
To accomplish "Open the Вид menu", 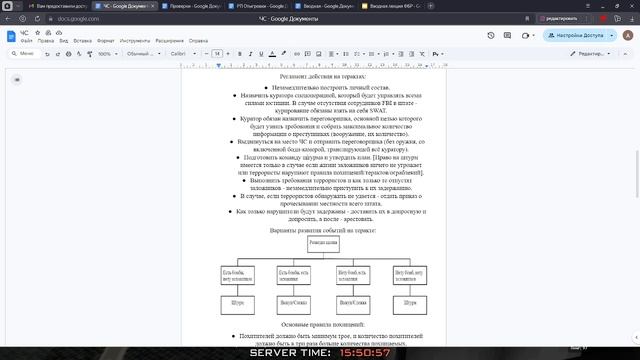I will pos(64,41).
